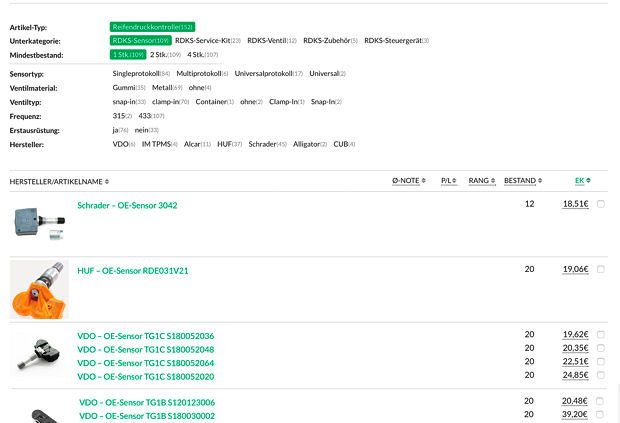Click sort arrows next to P/L
The image size is (620, 423).
click(x=454, y=180)
